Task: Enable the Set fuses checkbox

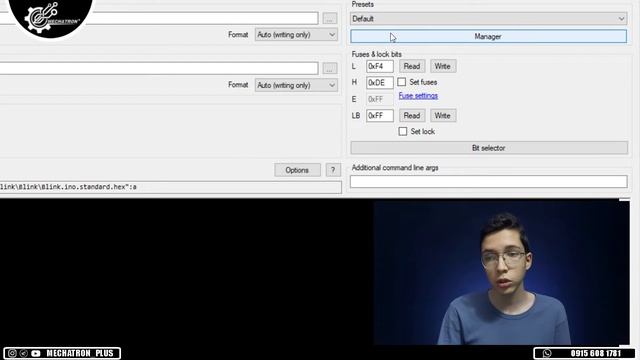Action: click(402, 82)
